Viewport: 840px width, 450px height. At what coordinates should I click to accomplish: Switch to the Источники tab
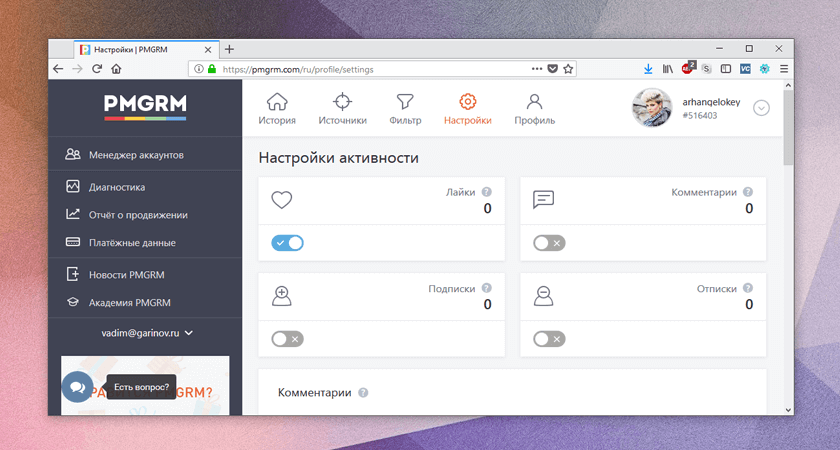342,109
